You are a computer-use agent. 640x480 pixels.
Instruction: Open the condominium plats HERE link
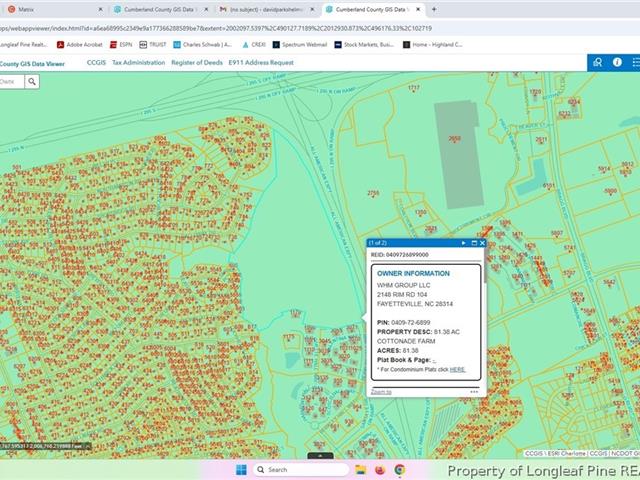(x=457, y=369)
